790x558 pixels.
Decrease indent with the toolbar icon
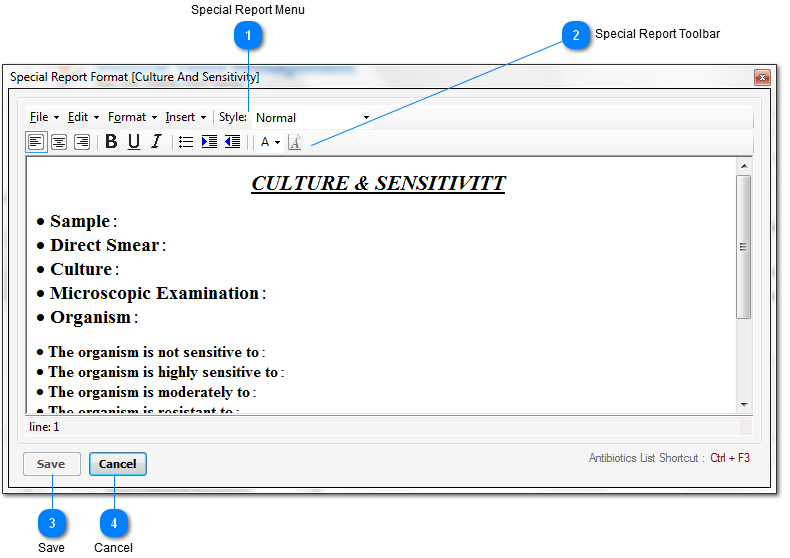pyautogui.click(x=232, y=142)
